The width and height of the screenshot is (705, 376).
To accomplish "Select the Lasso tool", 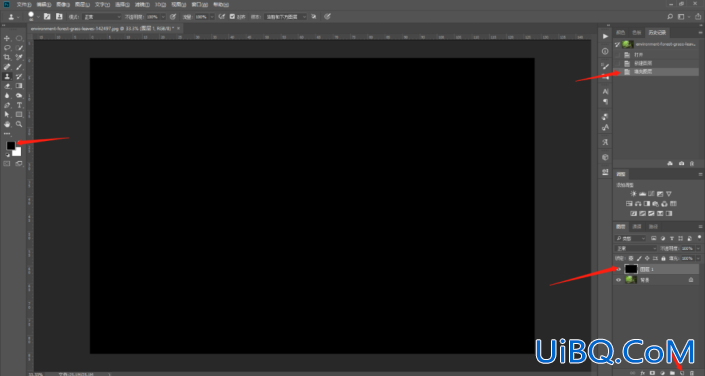I will pyautogui.click(x=7, y=48).
